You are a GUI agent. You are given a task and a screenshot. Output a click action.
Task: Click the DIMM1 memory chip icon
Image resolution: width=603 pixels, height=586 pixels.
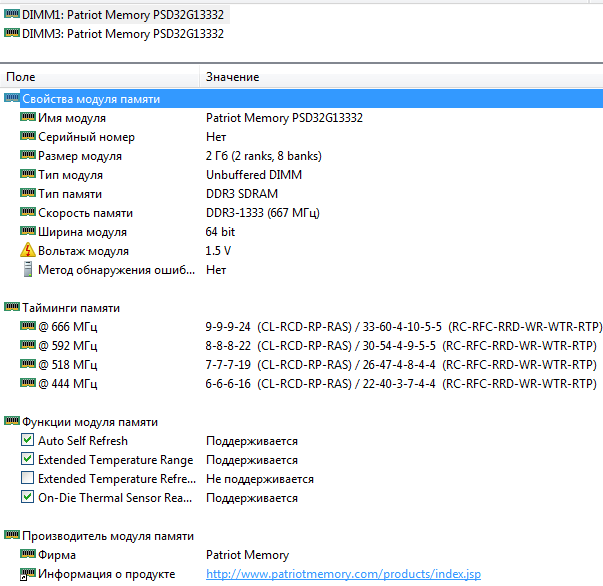(x=12, y=14)
